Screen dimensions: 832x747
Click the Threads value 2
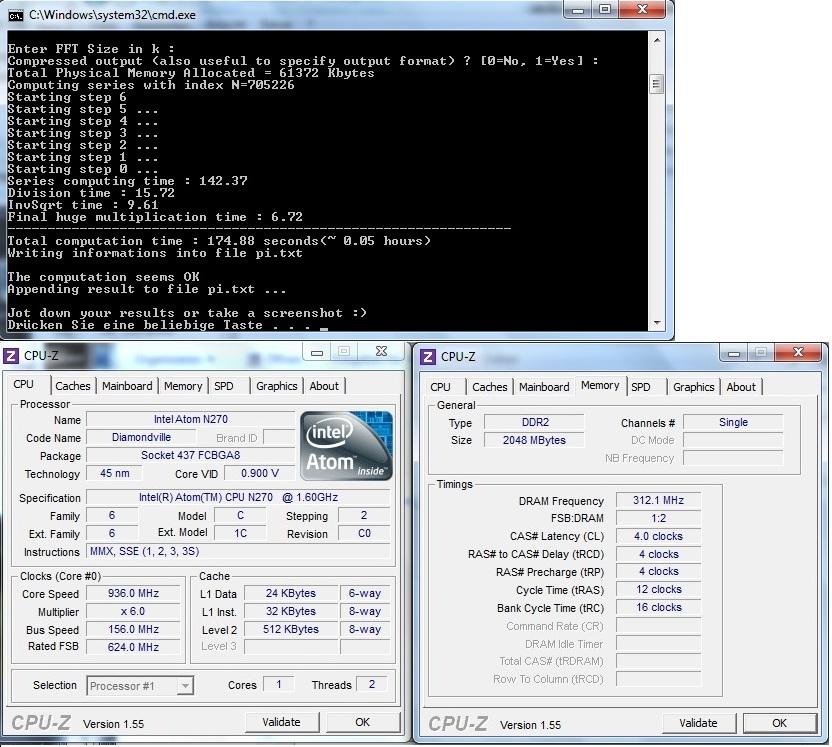tap(372, 684)
